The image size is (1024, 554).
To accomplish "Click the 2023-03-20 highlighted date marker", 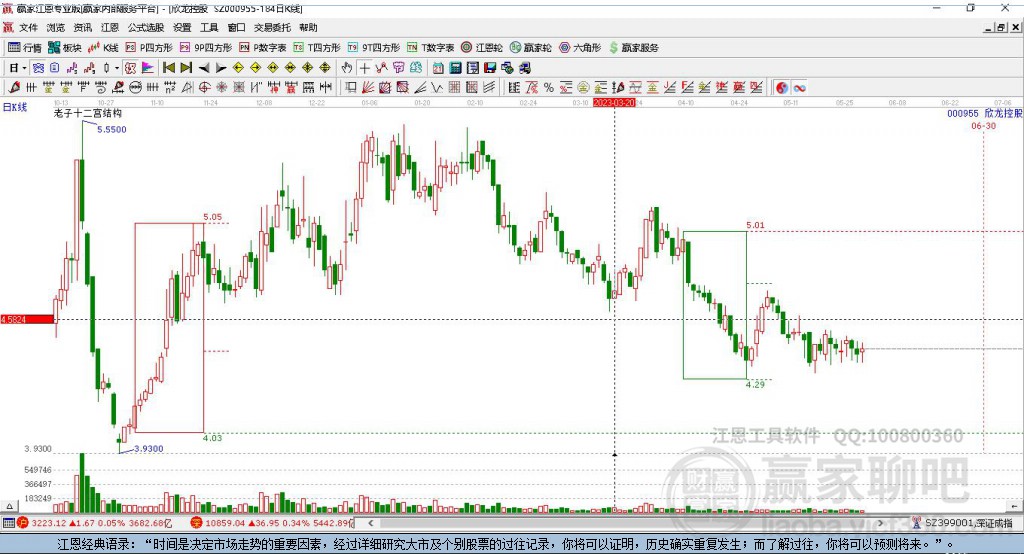I will 614,103.
